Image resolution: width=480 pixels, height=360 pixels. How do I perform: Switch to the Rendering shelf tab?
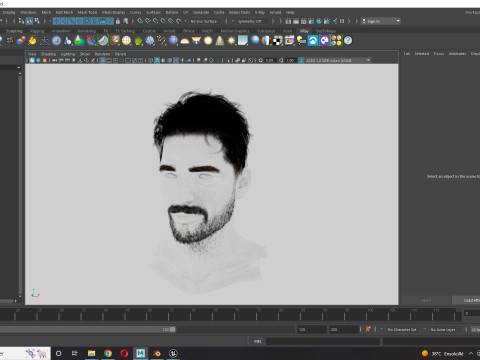tap(87, 31)
